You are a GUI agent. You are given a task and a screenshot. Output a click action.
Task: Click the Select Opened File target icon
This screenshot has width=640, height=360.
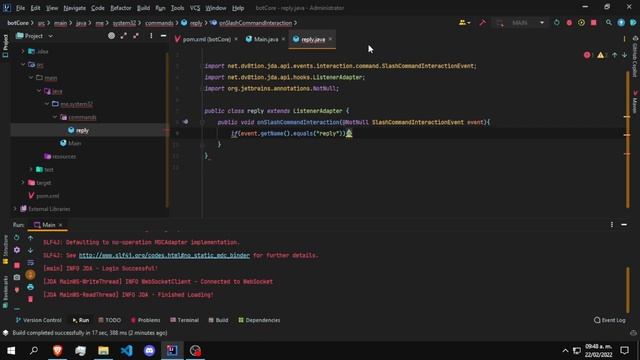[x=111, y=36]
